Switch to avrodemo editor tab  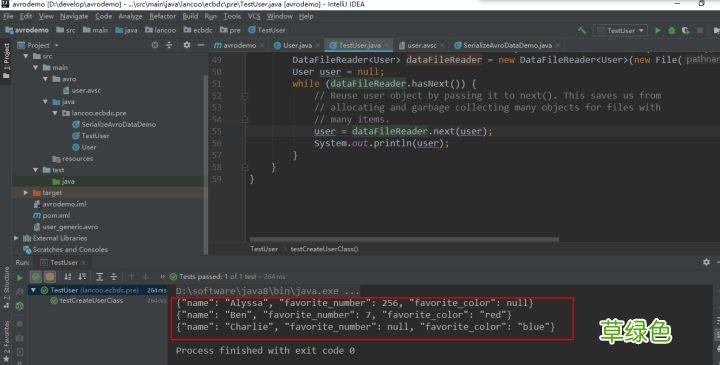[239, 45]
